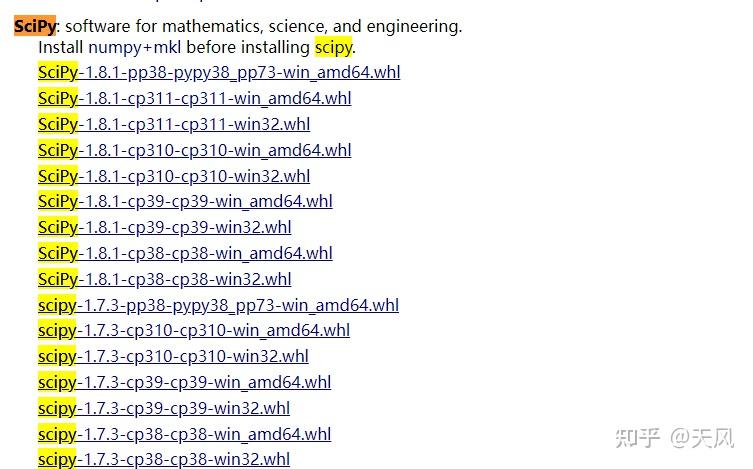Open SciPy-1.8.1-cp39-cp39-win32.whl link
Image resolution: width=753 pixels, height=469 pixels.
coord(165,228)
